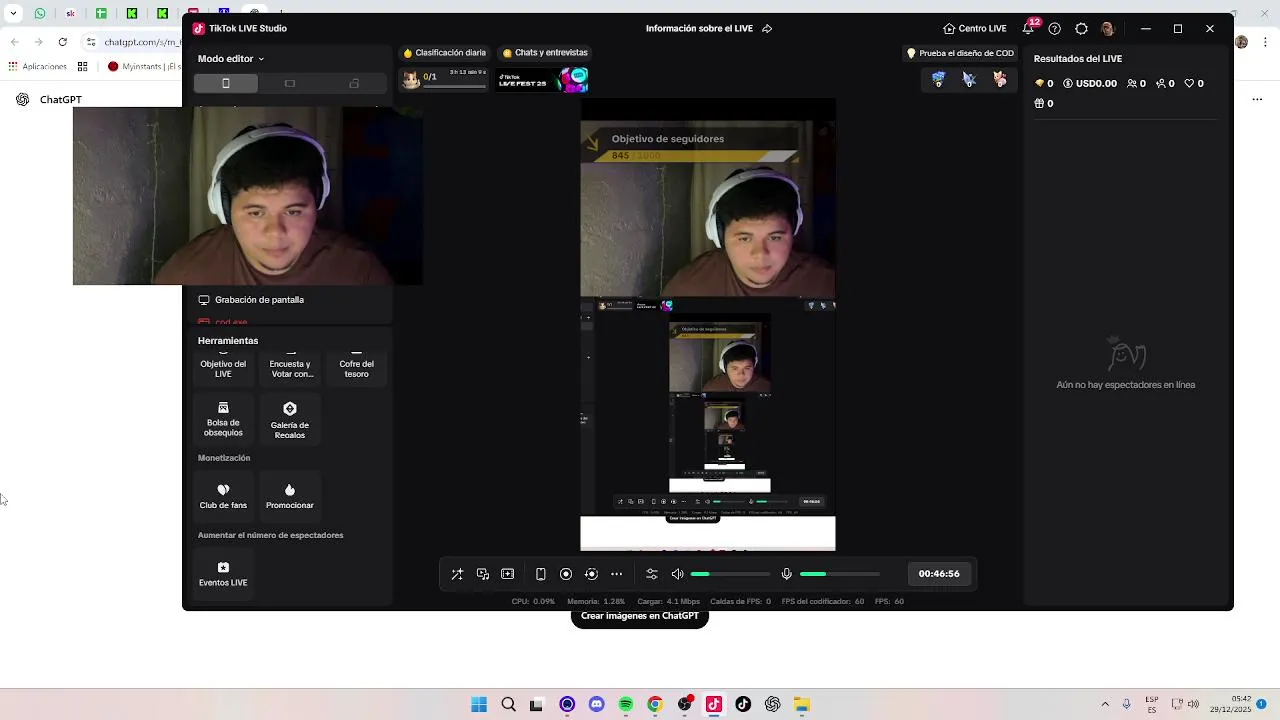Open Clasificación diaria

tap(445, 53)
